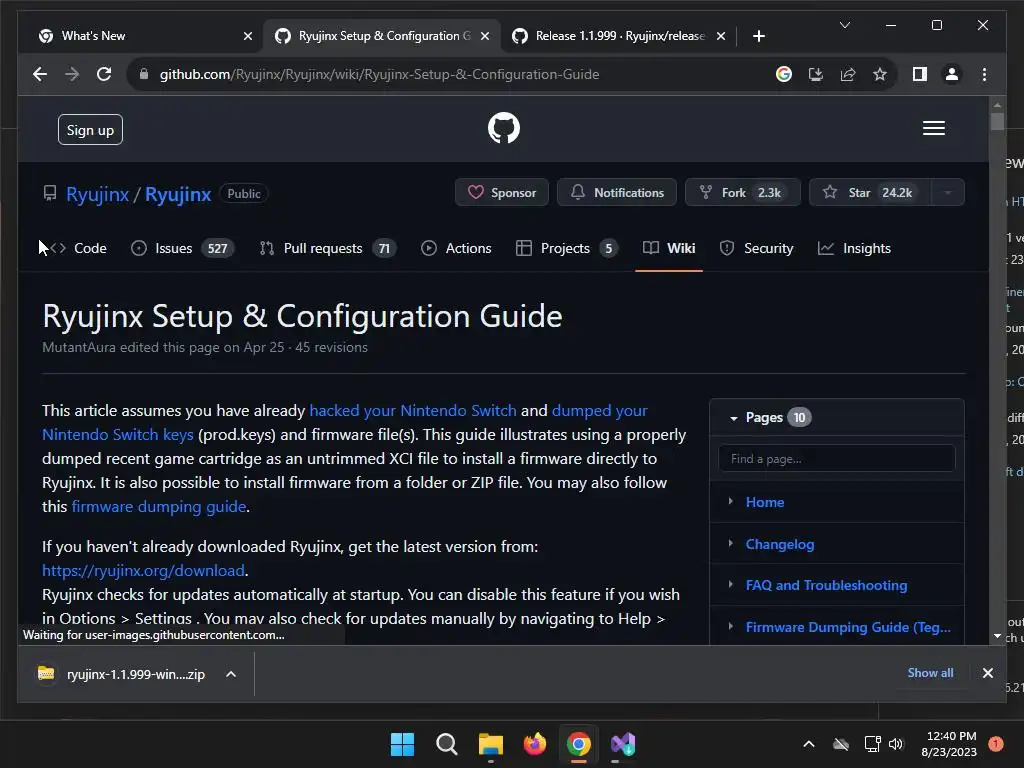Viewport: 1024px width, 768px height.
Task: Click the Find a page search field
Action: [x=837, y=458]
